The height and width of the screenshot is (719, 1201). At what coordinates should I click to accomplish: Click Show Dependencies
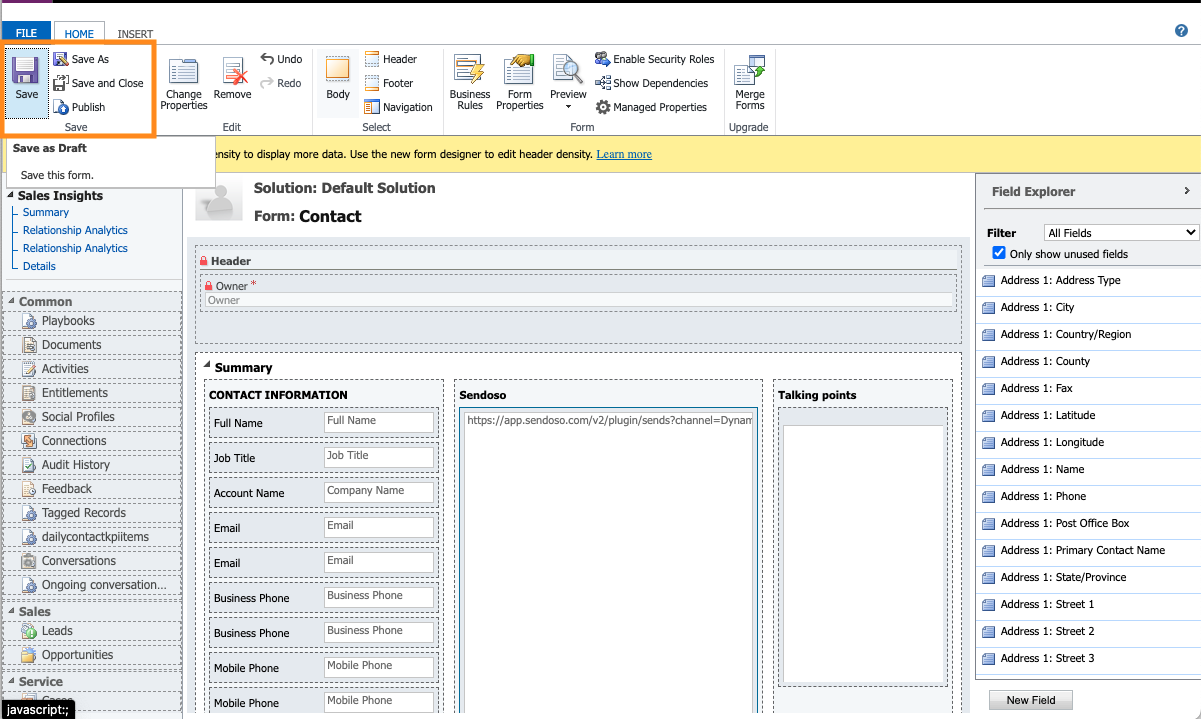tap(652, 83)
